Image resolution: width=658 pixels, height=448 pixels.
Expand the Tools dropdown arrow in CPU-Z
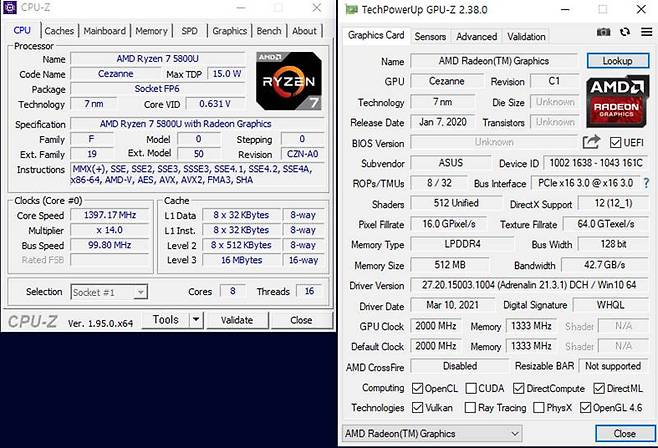tap(196, 320)
